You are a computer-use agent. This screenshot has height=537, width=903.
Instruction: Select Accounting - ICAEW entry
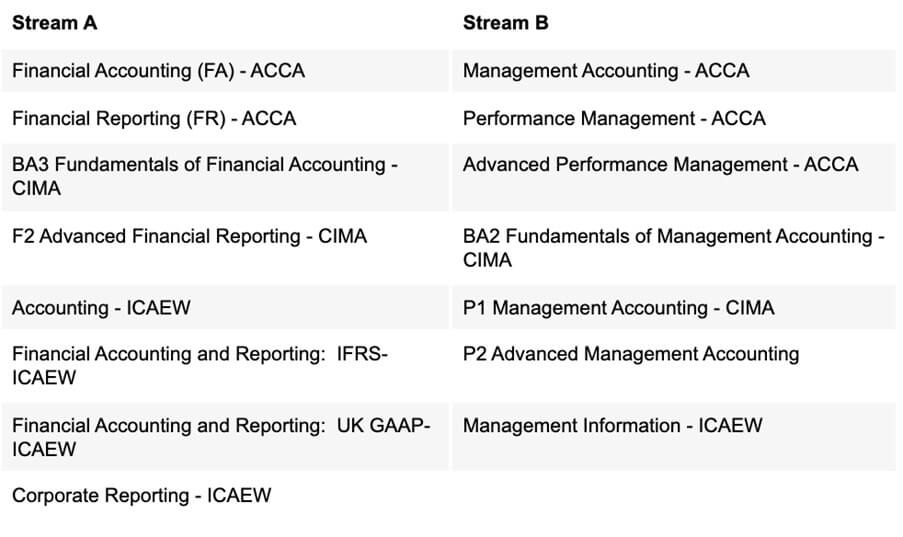[x=101, y=308]
